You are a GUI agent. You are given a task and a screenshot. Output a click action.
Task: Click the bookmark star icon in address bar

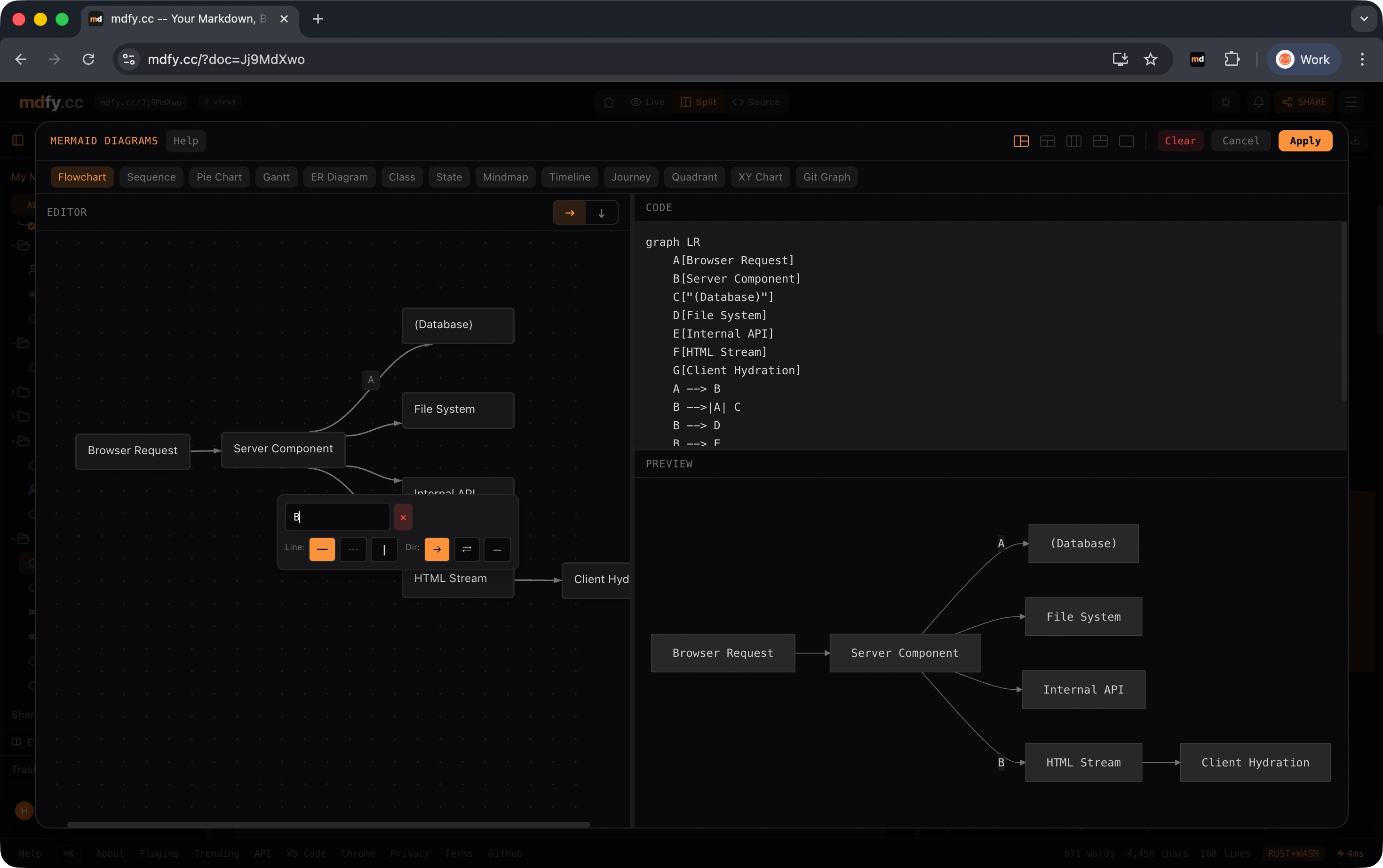(1151, 59)
